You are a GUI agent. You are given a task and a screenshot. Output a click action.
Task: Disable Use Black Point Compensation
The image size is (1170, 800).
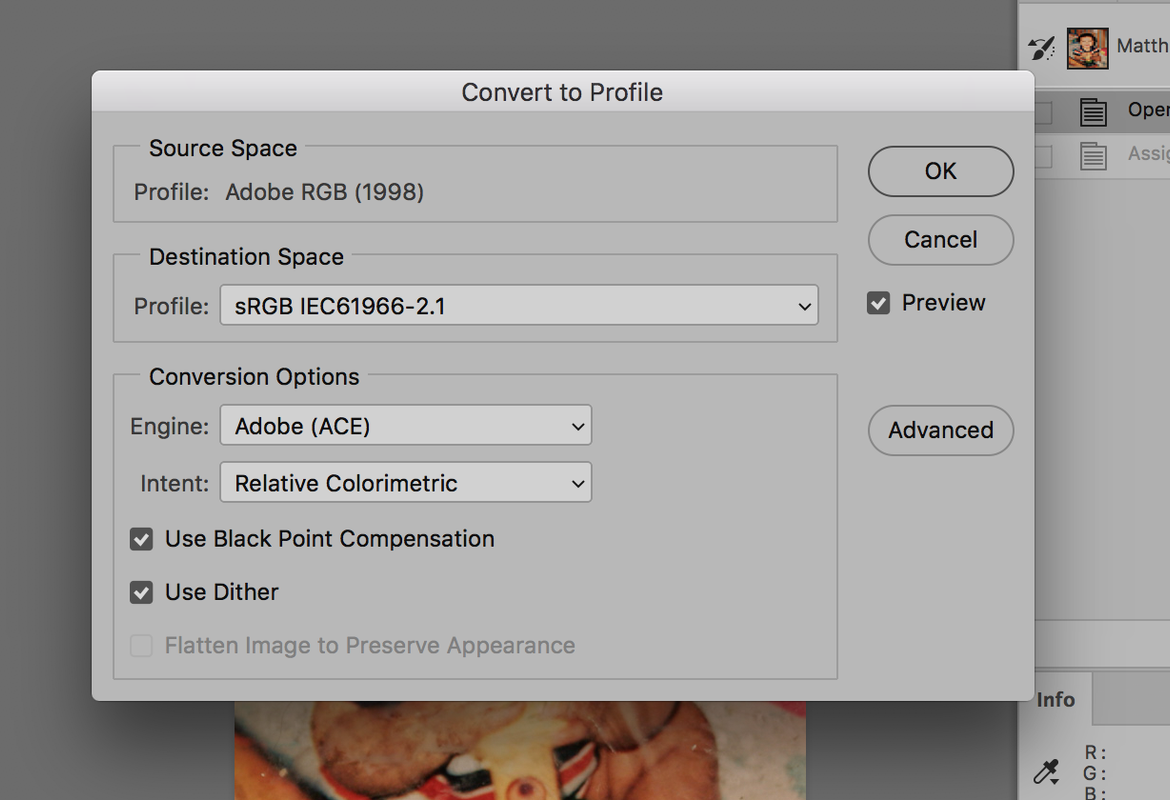pyautogui.click(x=141, y=539)
